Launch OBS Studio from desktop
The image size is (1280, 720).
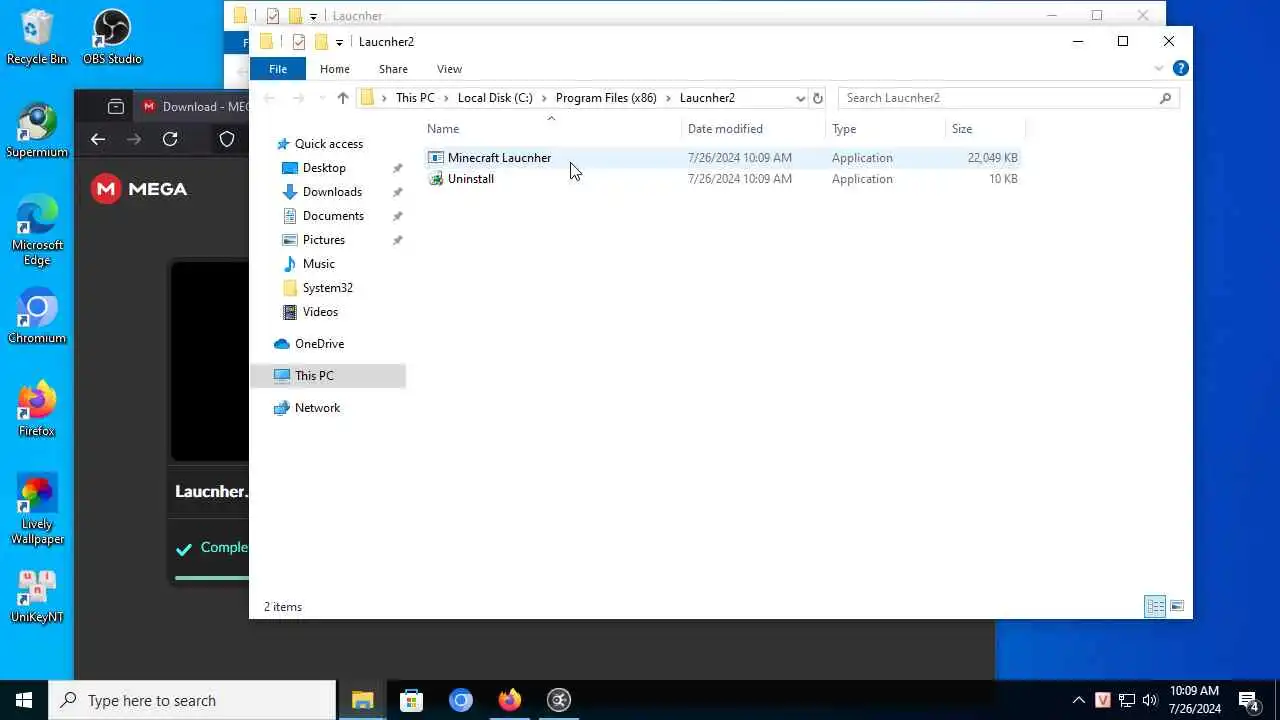(112, 37)
